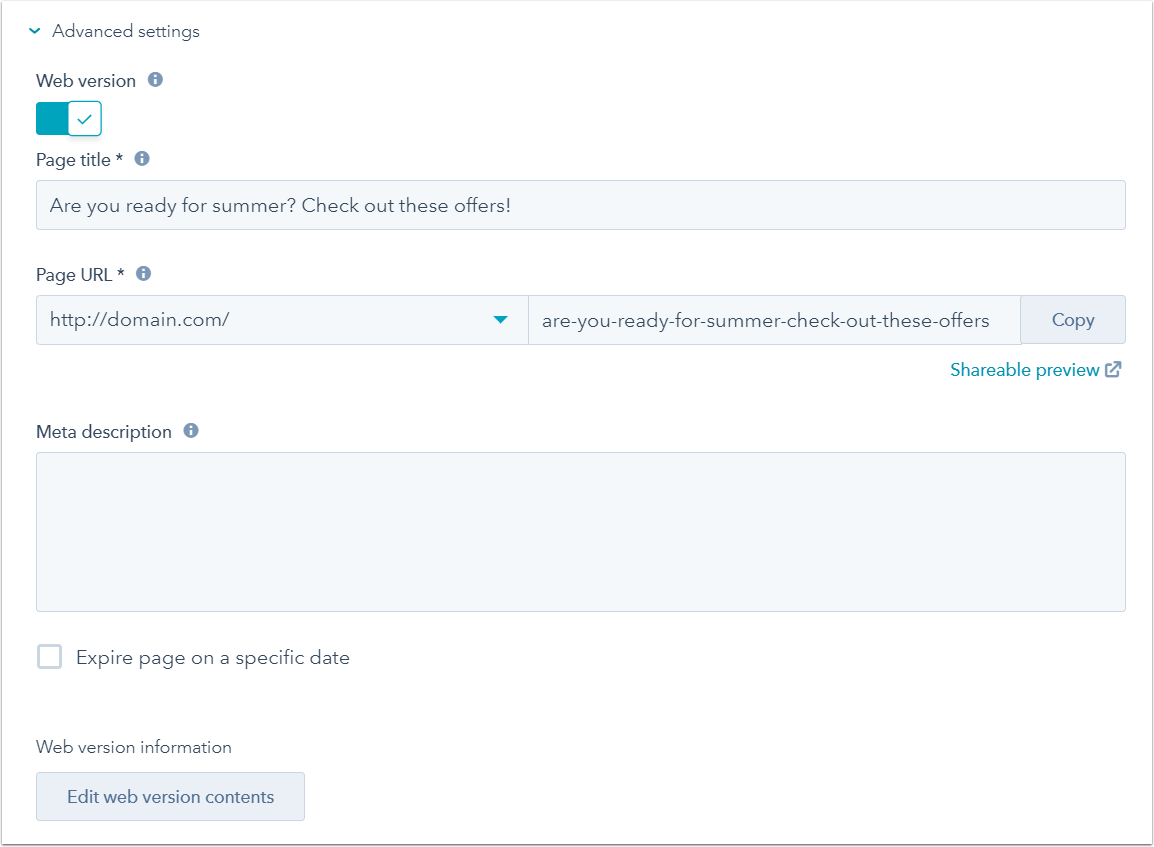This screenshot has width=1154, height=847.
Task: Click the teal caret arrow in domain selector
Action: pyautogui.click(x=500, y=320)
